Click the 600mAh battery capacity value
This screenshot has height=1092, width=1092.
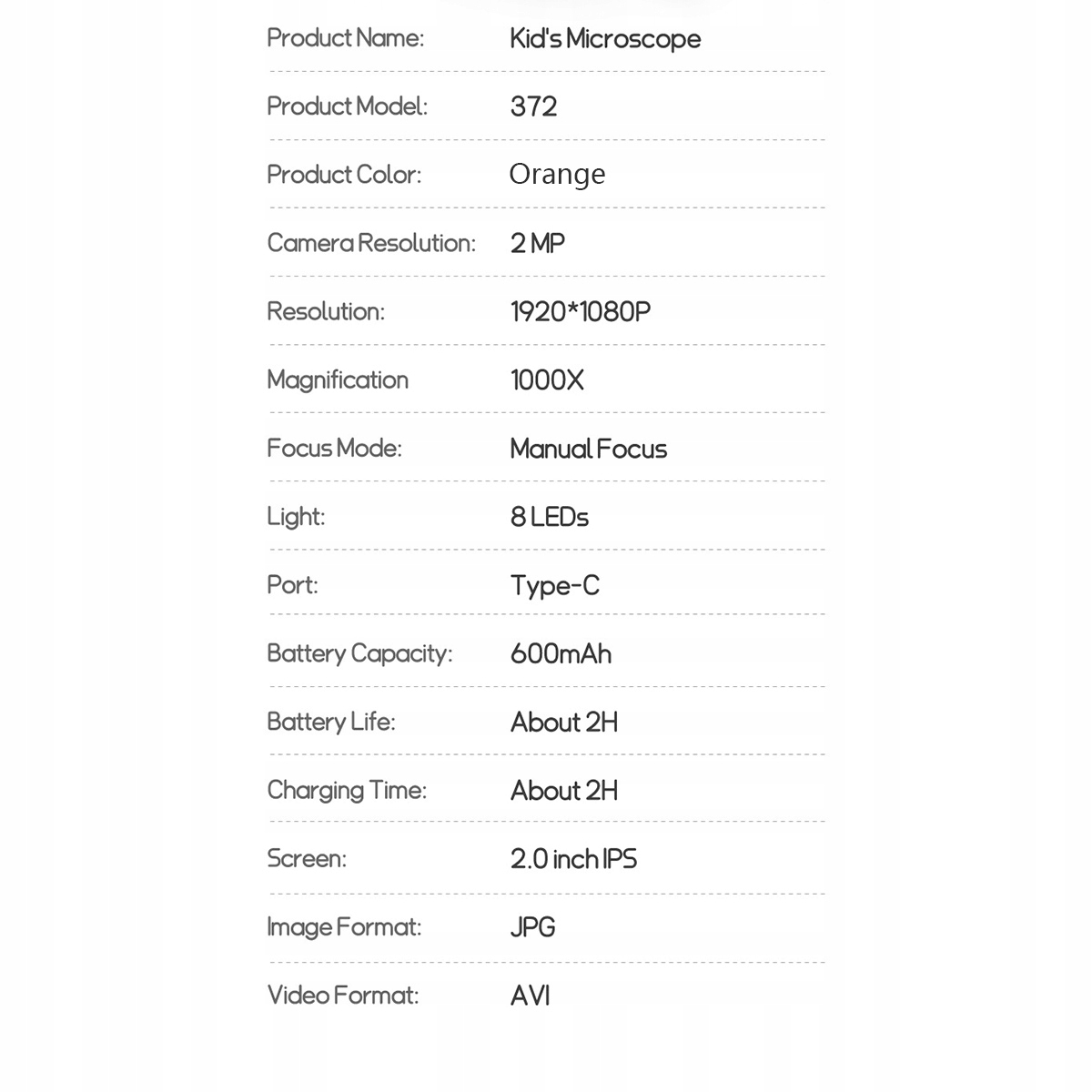(561, 653)
